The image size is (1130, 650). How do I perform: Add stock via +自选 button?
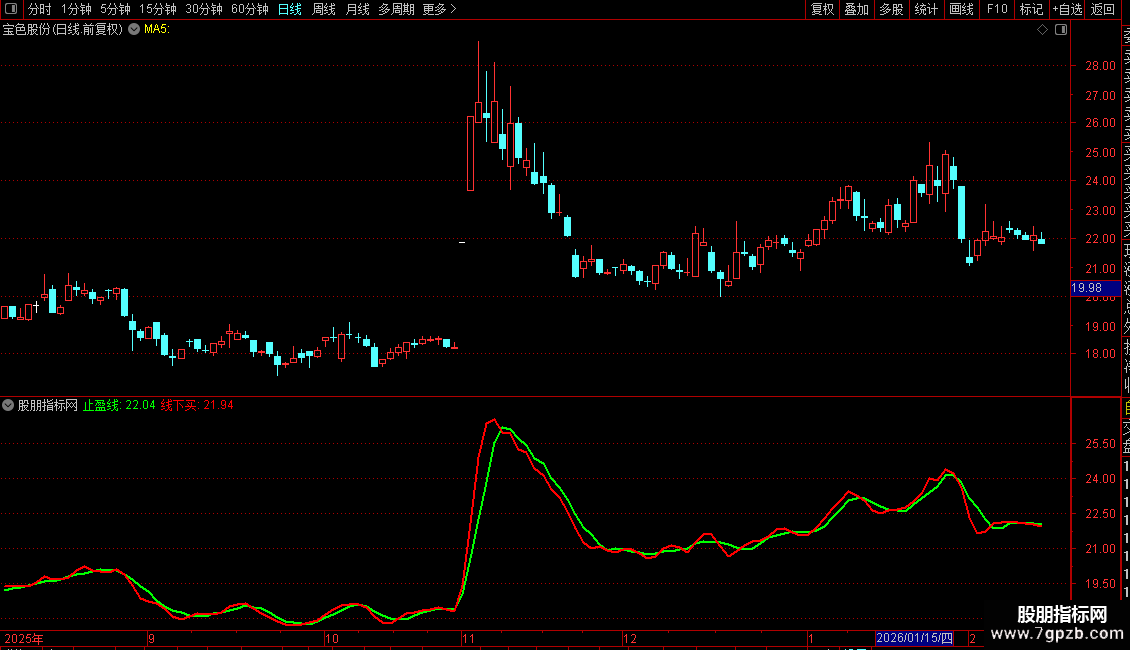[1067, 9]
